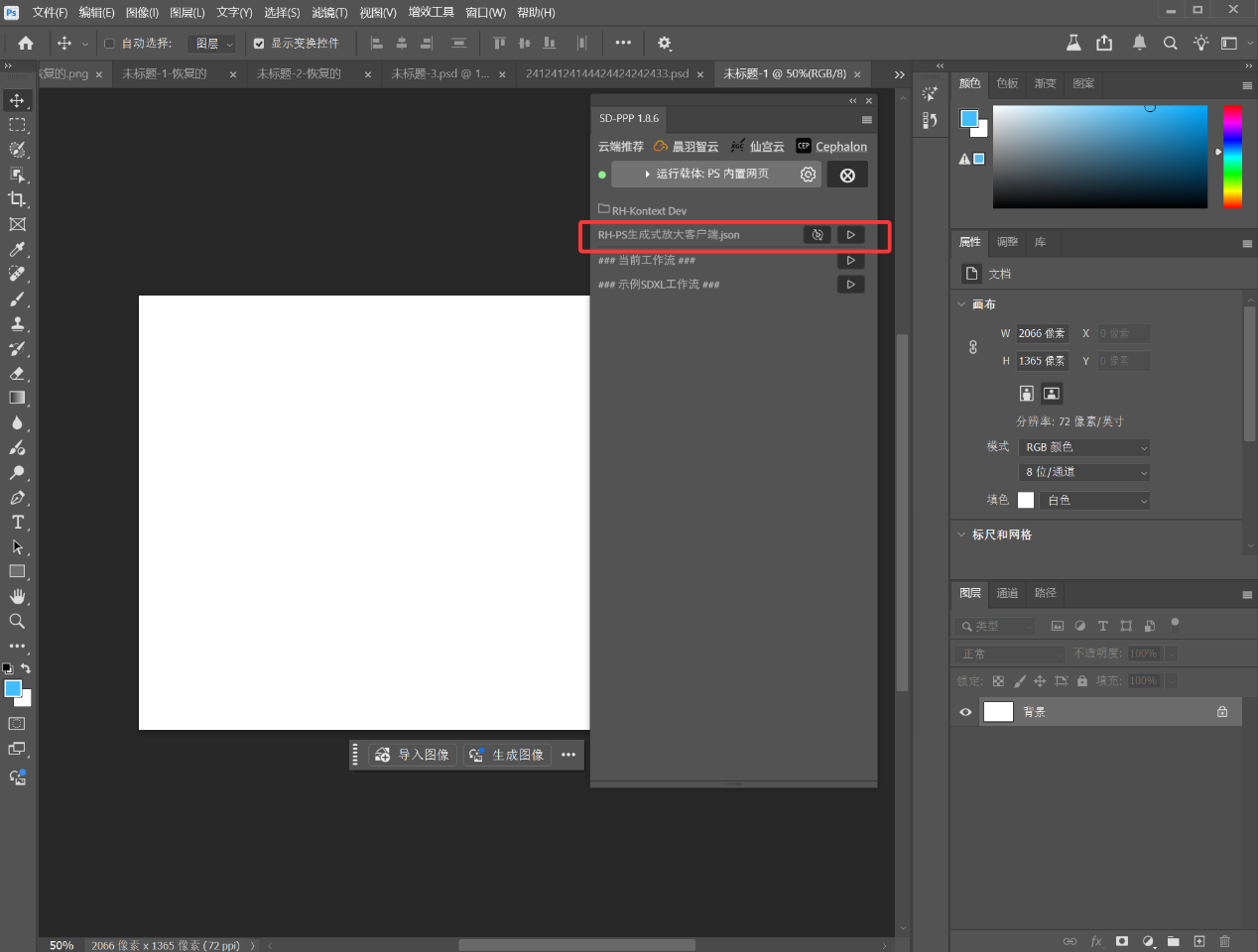Enable the 自动选择 checkbox
This screenshot has height=952, width=1258.
point(110,44)
